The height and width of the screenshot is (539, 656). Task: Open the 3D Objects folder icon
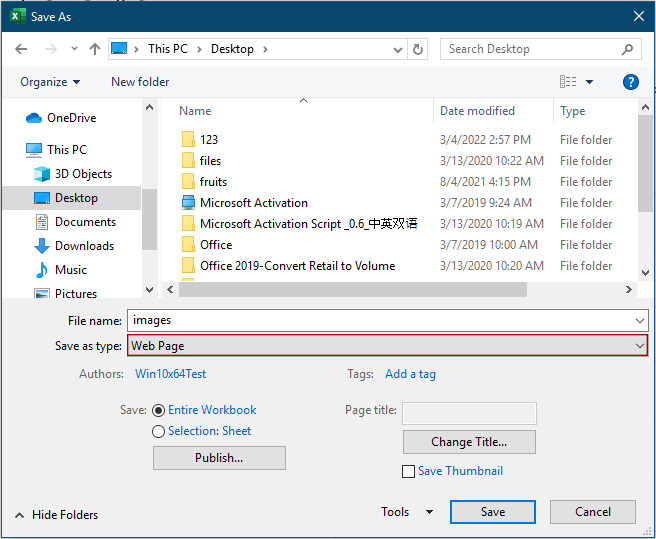click(x=42, y=174)
